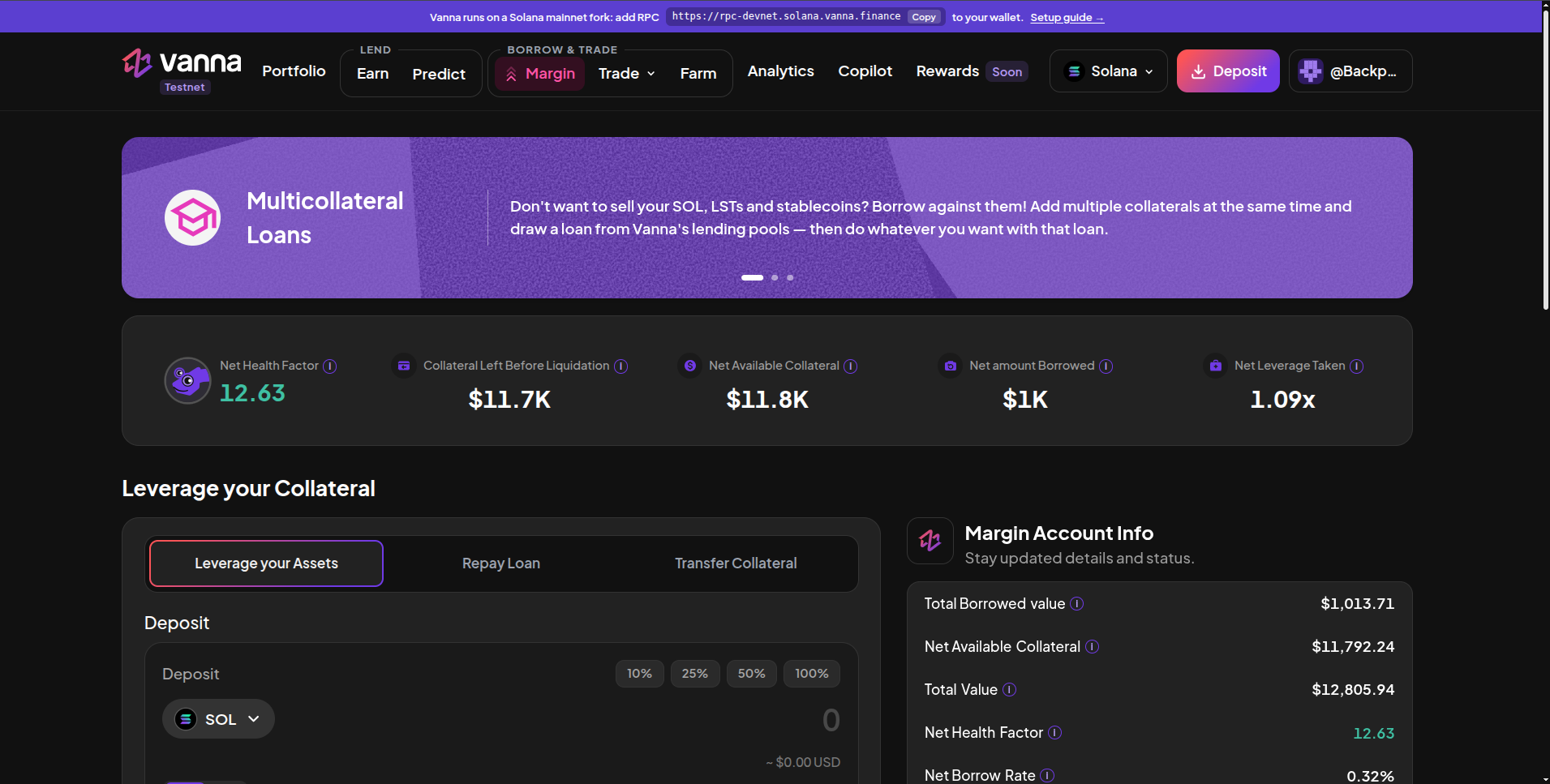Set deposit amount to 10%
Image resolution: width=1550 pixels, height=784 pixels.
coord(639,674)
